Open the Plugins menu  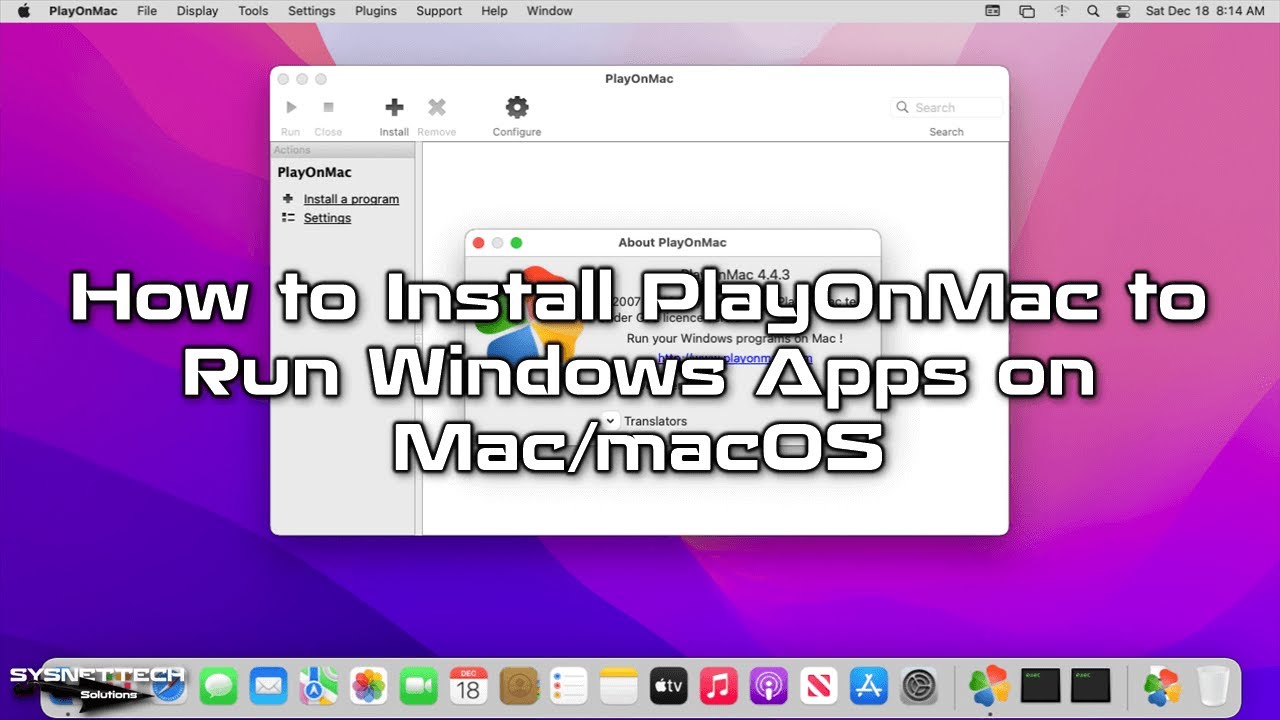point(376,11)
